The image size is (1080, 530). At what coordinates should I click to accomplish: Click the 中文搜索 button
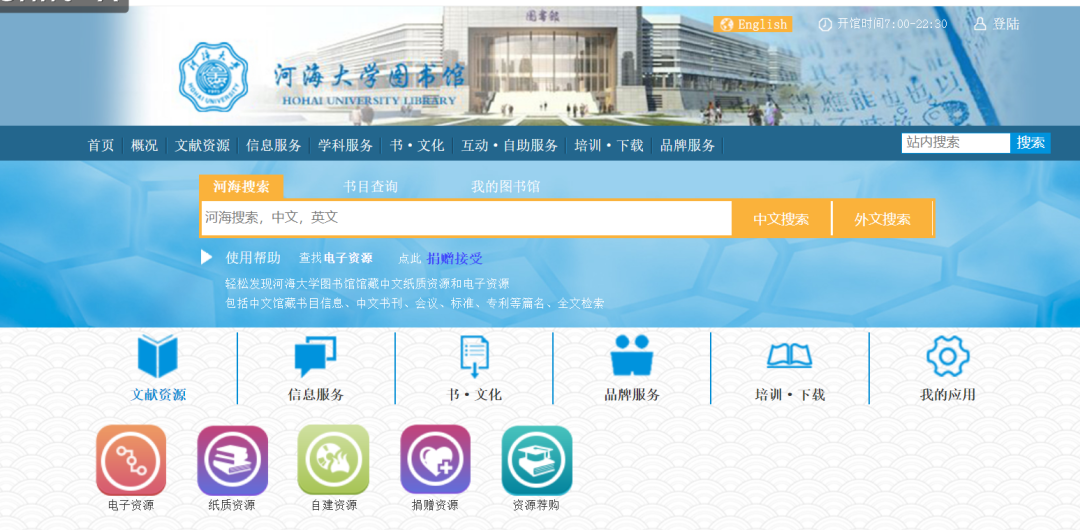pos(781,218)
